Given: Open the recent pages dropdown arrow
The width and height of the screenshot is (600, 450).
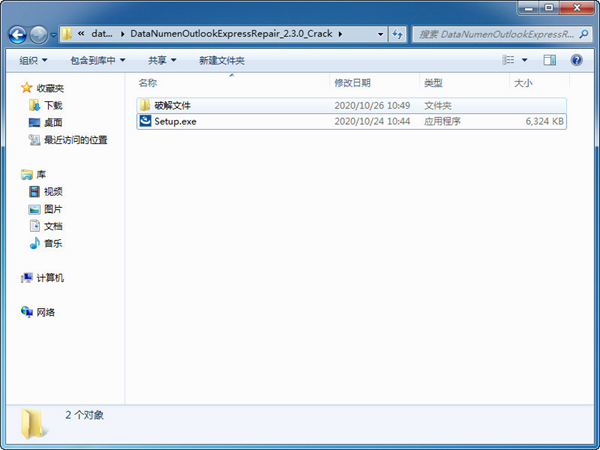Looking at the screenshot, I should pos(53,35).
